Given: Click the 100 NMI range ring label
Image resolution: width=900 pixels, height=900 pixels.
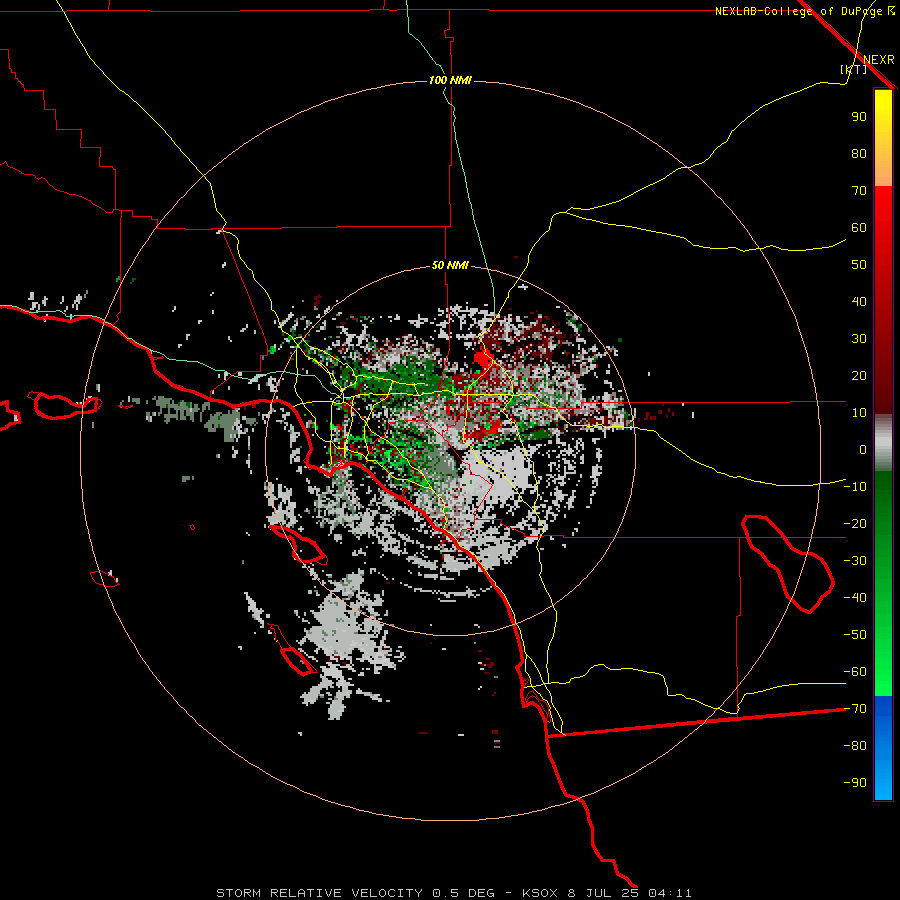Looking at the screenshot, I should pos(451,80).
